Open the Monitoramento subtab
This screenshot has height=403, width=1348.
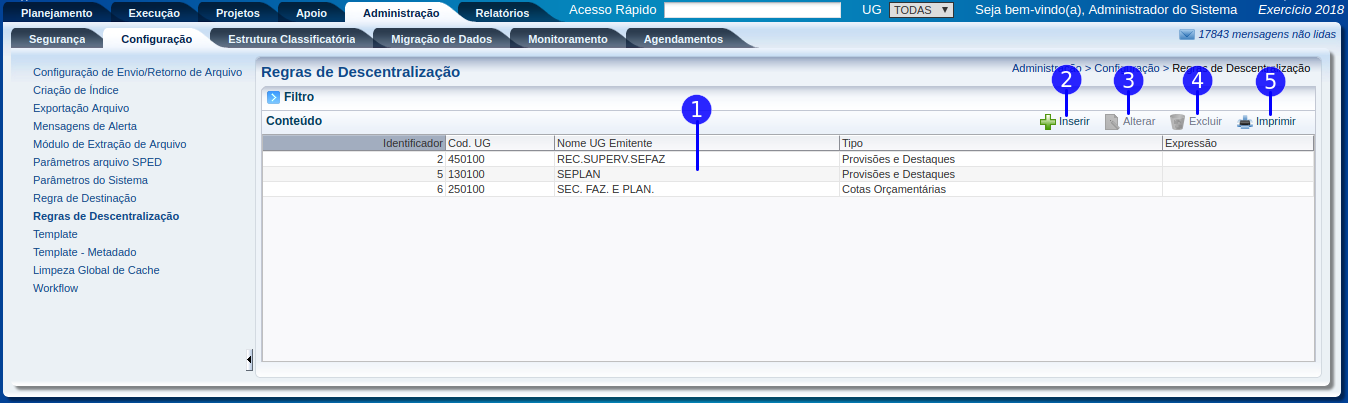[x=567, y=39]
